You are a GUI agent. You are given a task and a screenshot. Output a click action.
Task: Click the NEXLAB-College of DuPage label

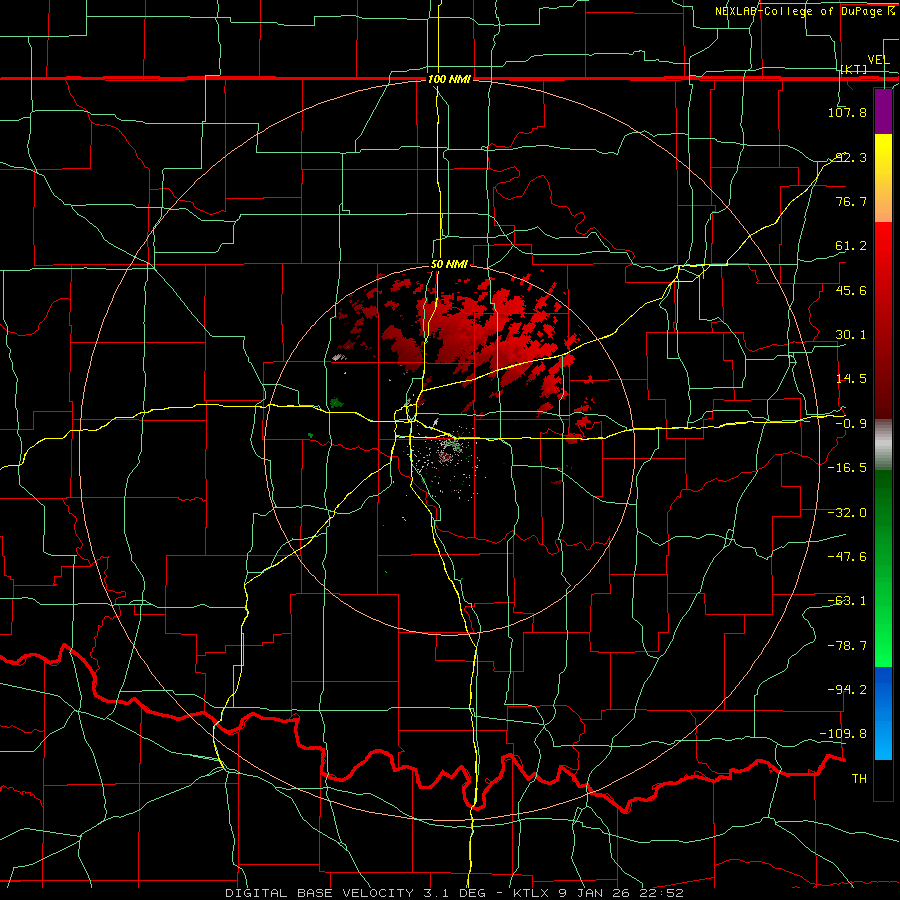803,11
